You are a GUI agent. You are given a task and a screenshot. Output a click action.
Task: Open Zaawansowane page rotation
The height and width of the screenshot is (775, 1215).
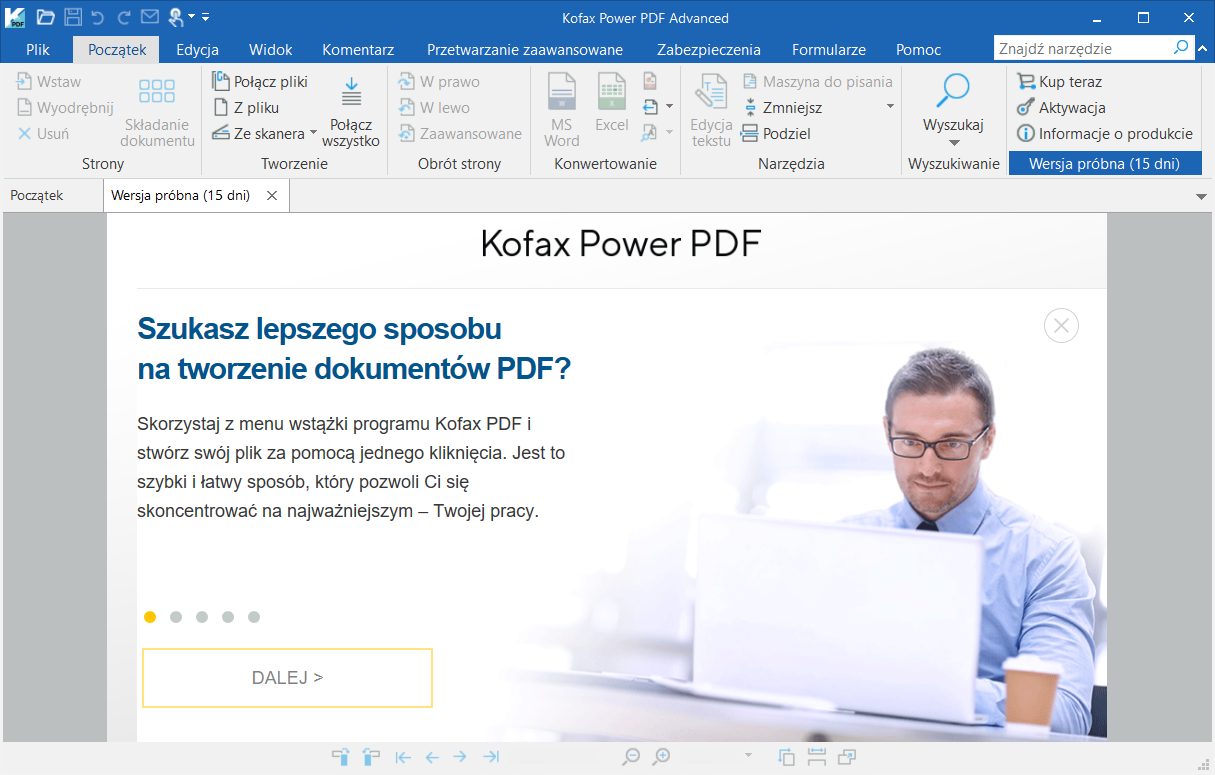click(460, 134)
